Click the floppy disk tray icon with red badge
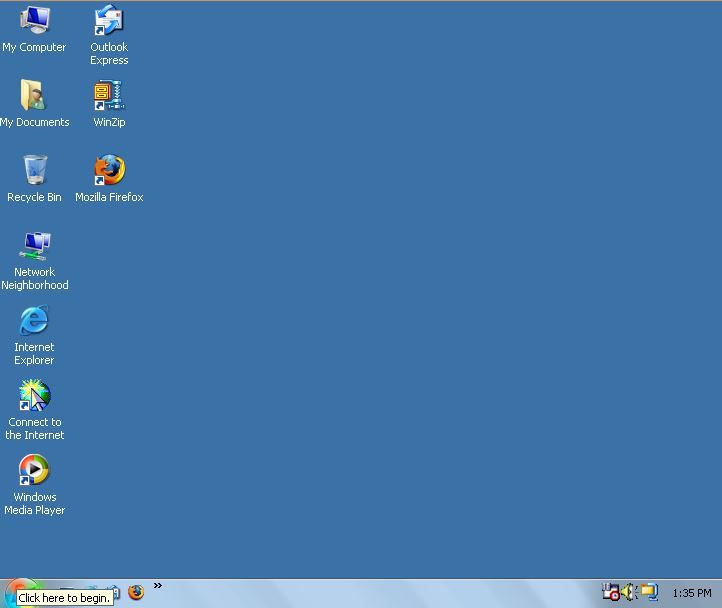 (611, 592)
